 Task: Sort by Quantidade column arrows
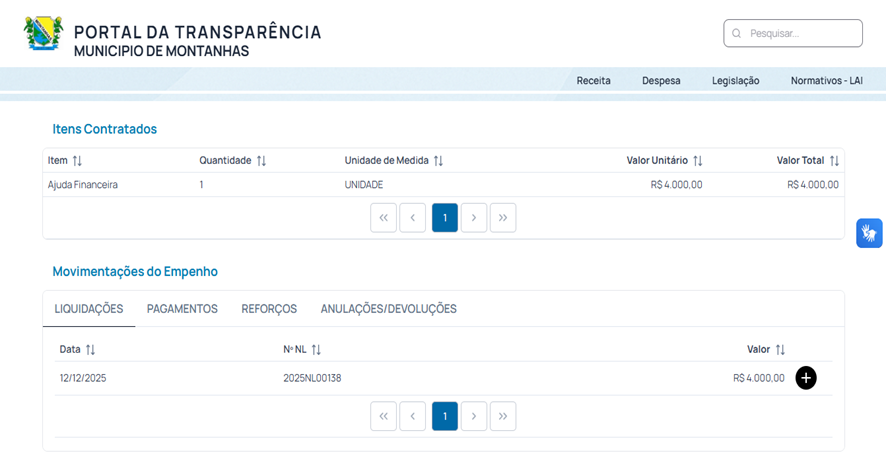click(x=261, y=161)
